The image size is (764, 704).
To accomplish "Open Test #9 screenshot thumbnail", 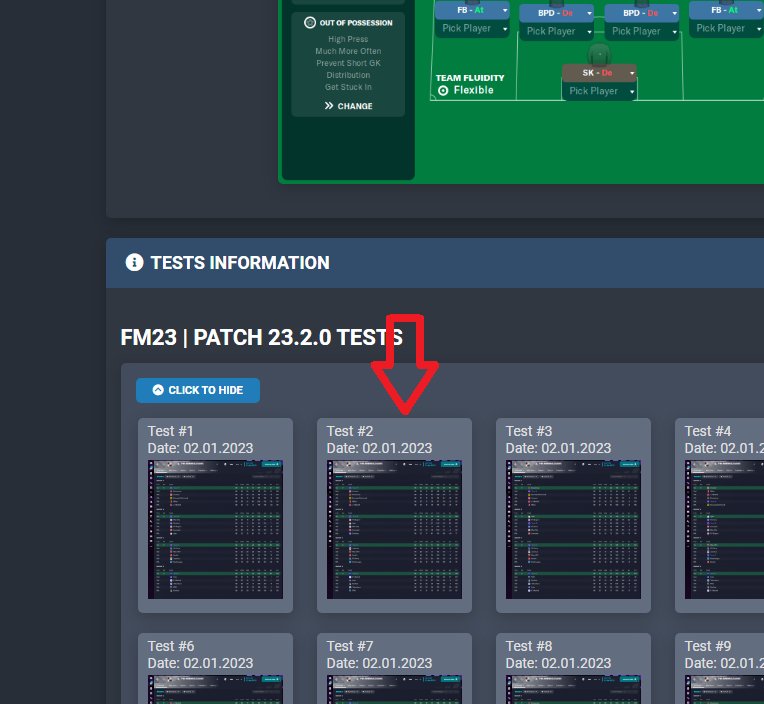I will pyautogui.click(x=724, y=689).
